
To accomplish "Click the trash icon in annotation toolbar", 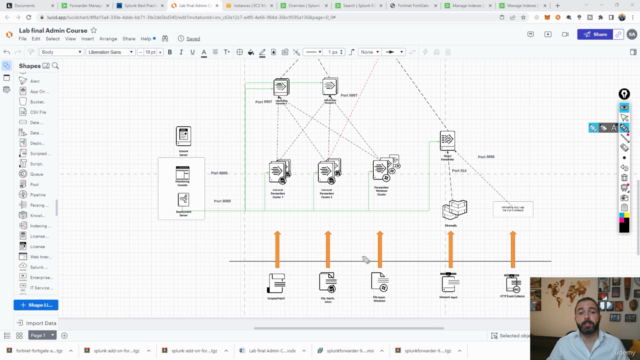I will coord(624,178).
